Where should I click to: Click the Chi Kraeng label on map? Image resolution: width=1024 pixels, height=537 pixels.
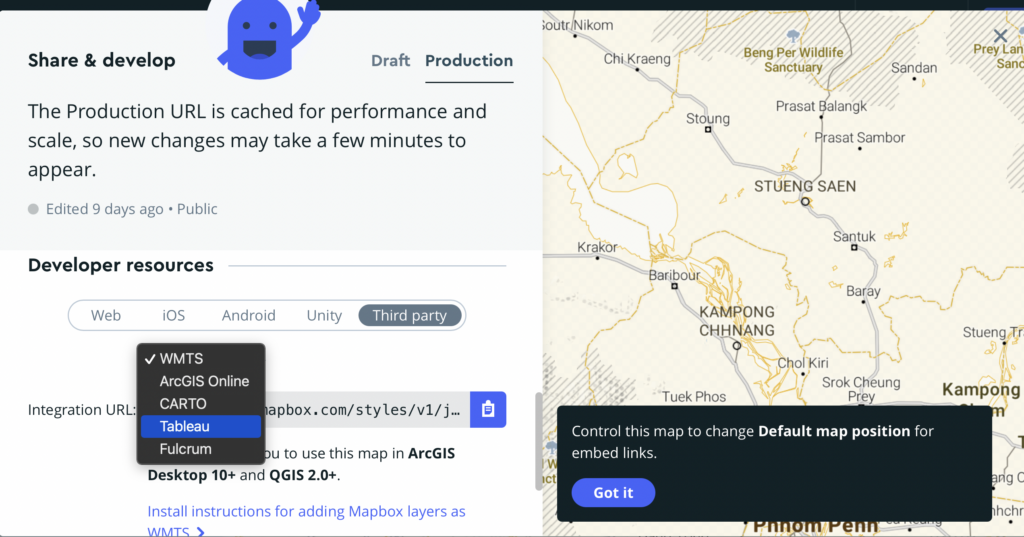click(637, 59)
